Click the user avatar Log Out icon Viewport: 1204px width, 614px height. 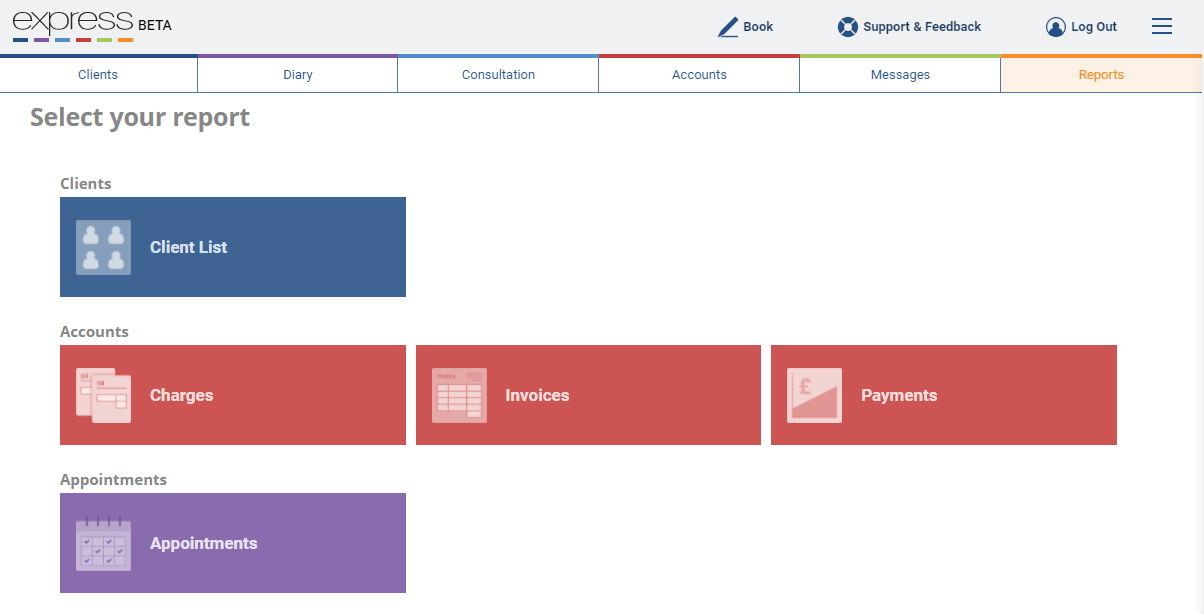click(x=1055, y=27)
